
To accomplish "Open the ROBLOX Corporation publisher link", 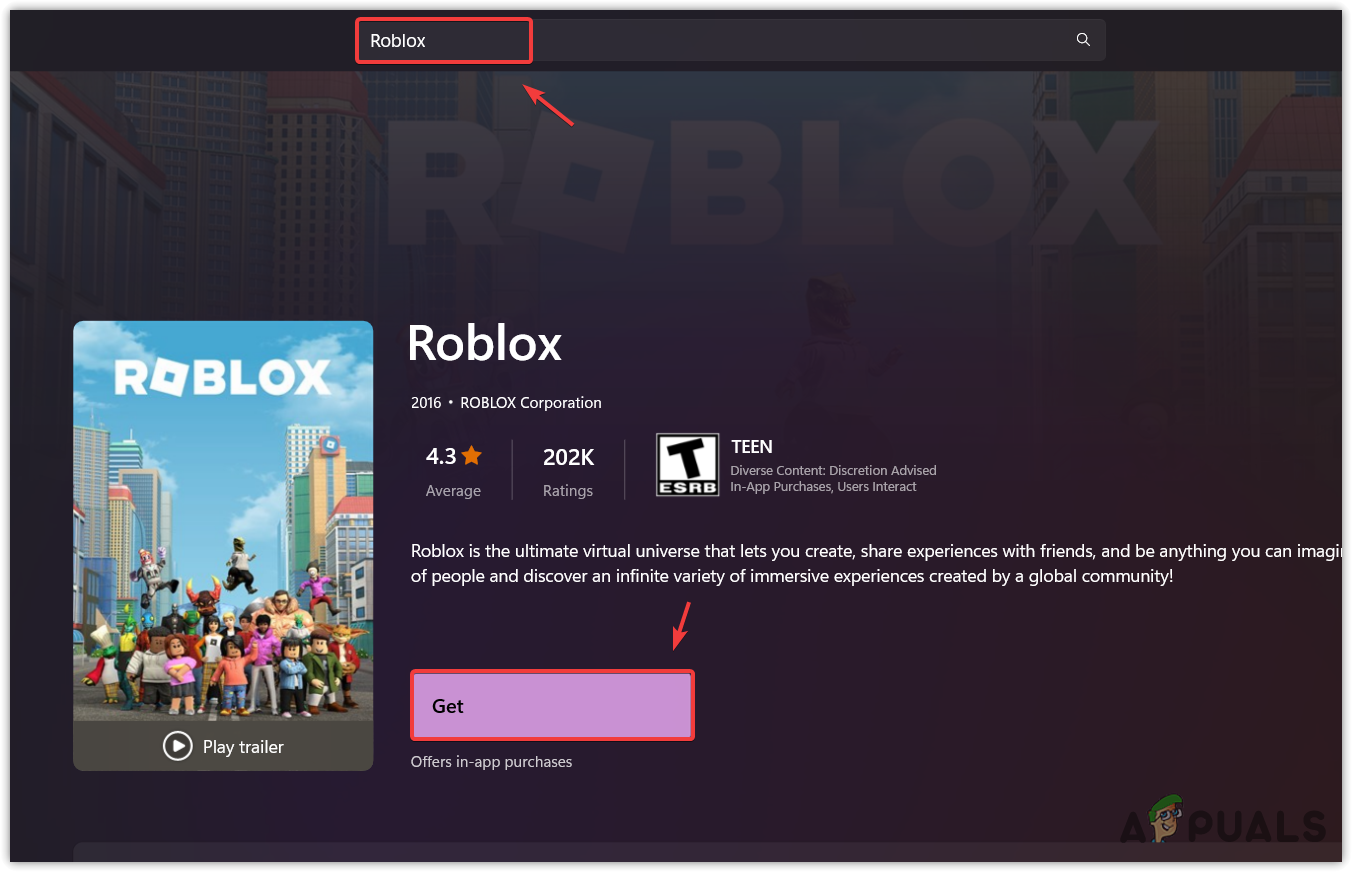I will pyautogui.click(x=531, y=403).
